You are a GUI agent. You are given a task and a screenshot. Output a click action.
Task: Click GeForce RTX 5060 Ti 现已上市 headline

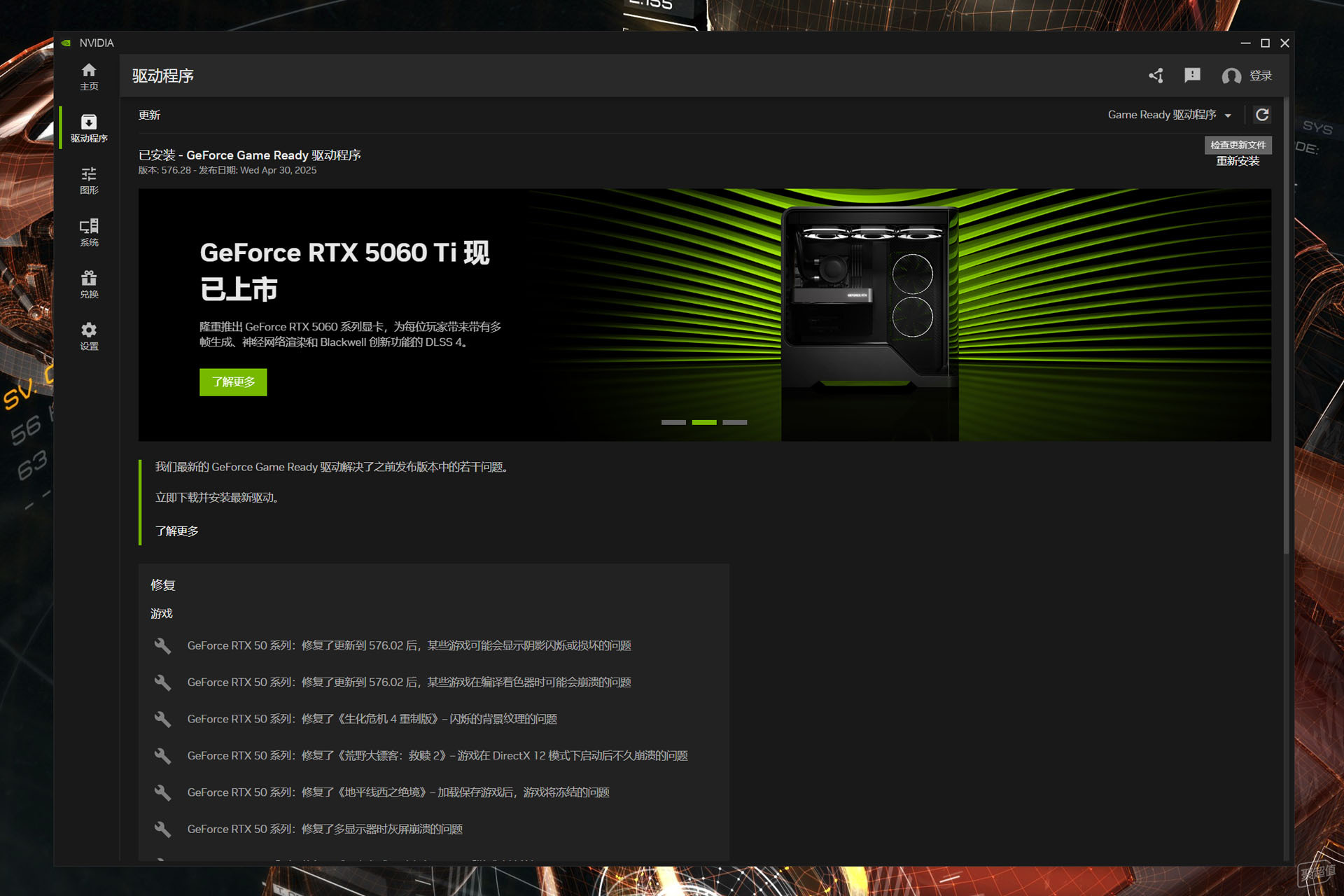pos(344,271)
